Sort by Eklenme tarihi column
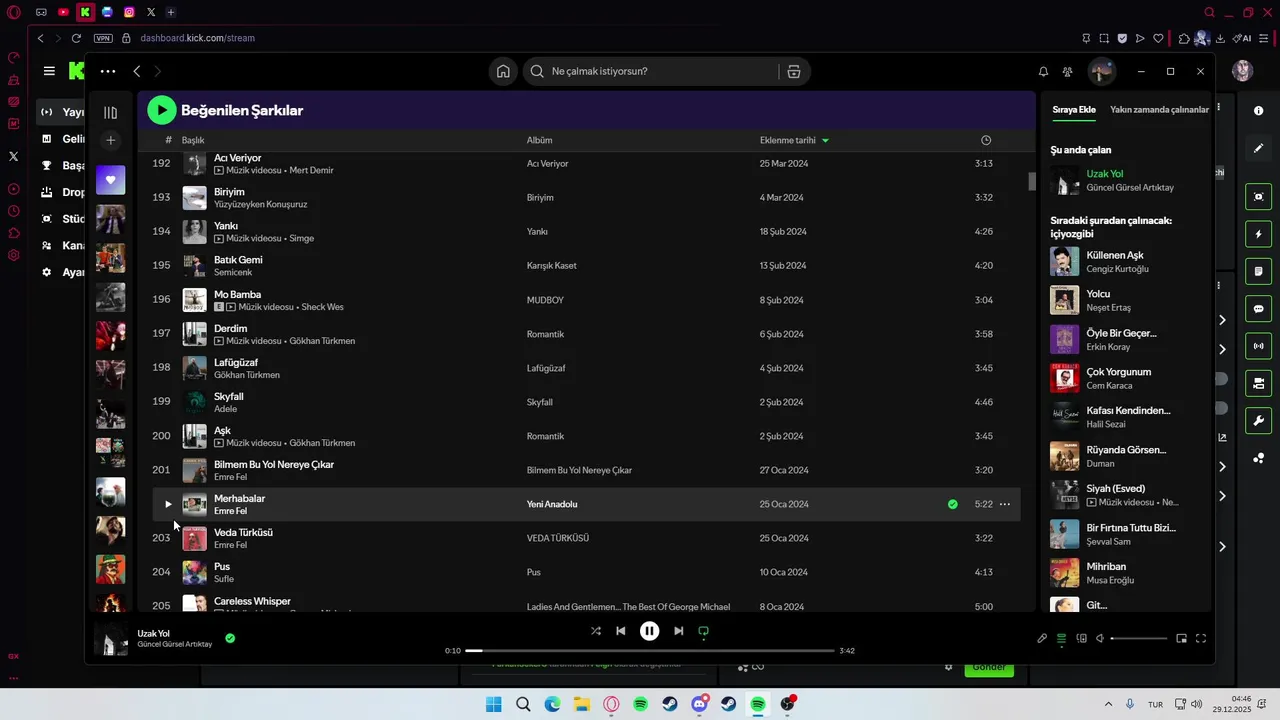 794,140
